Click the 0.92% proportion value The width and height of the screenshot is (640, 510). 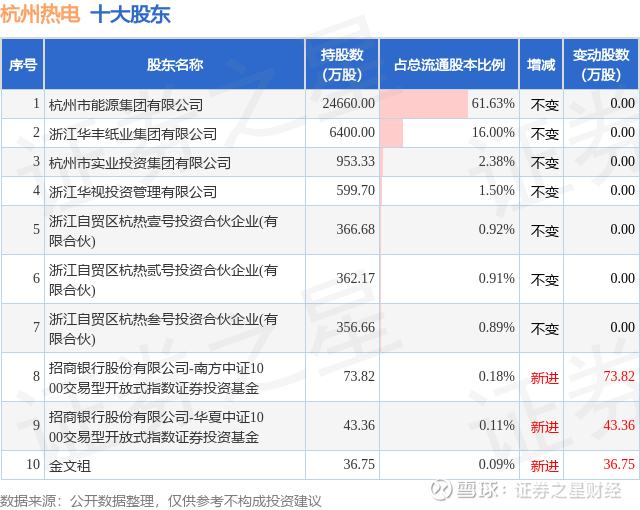[x=496, y=229]
